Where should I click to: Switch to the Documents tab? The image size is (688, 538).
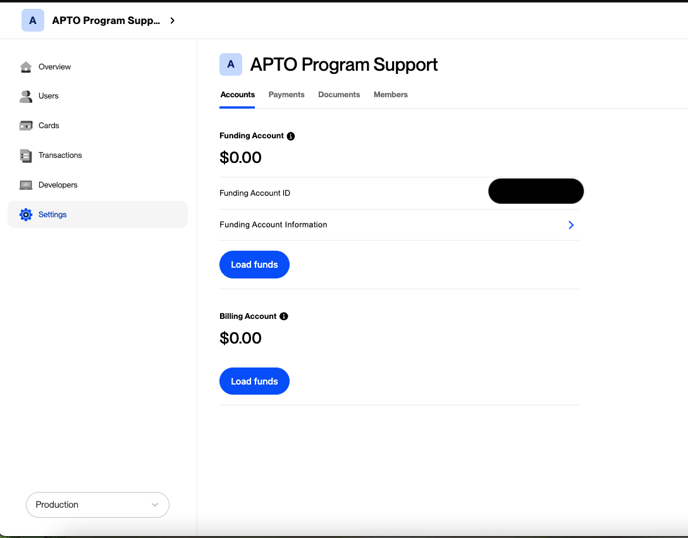pyautogui.click(x=339, y=94)
